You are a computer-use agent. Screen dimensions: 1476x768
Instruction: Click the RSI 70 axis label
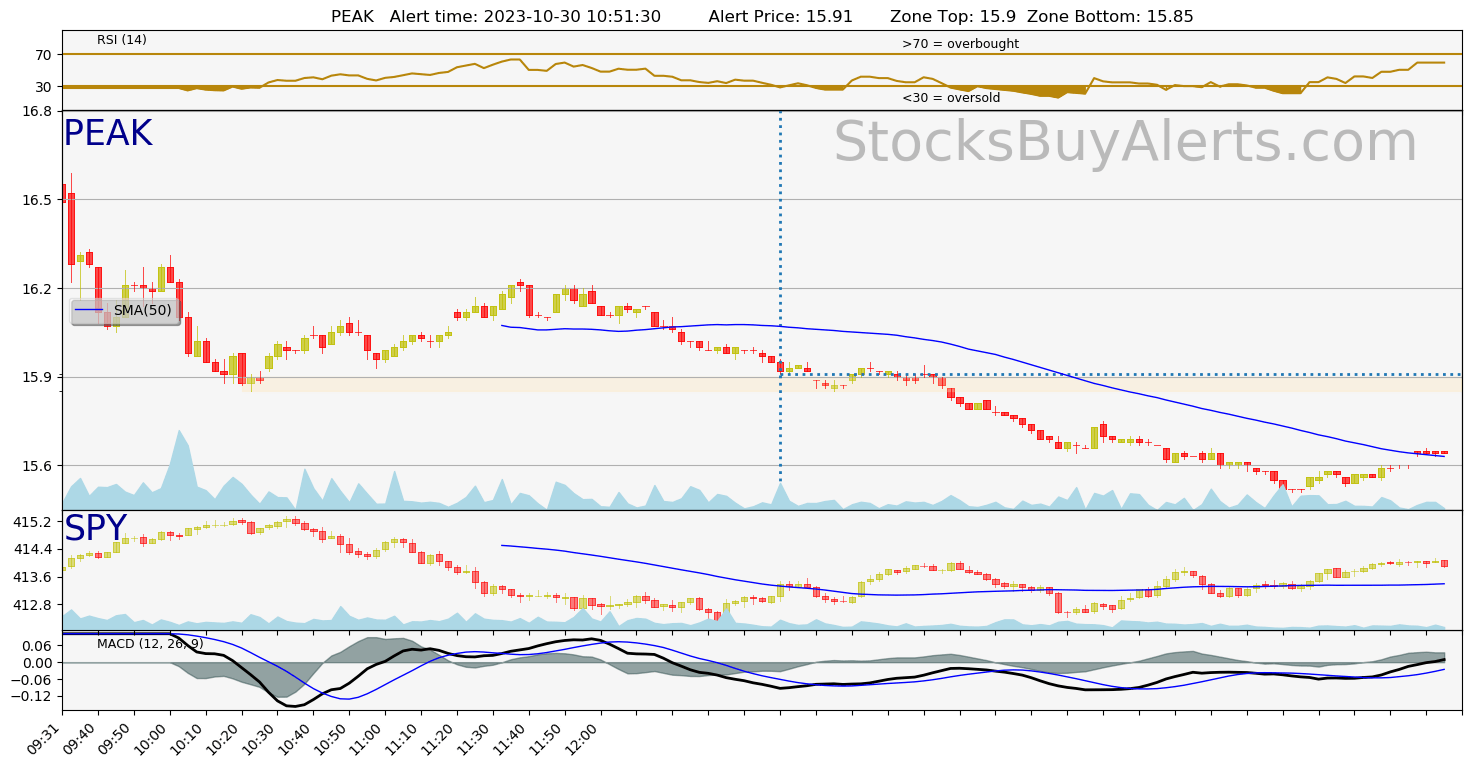point(43,54)
